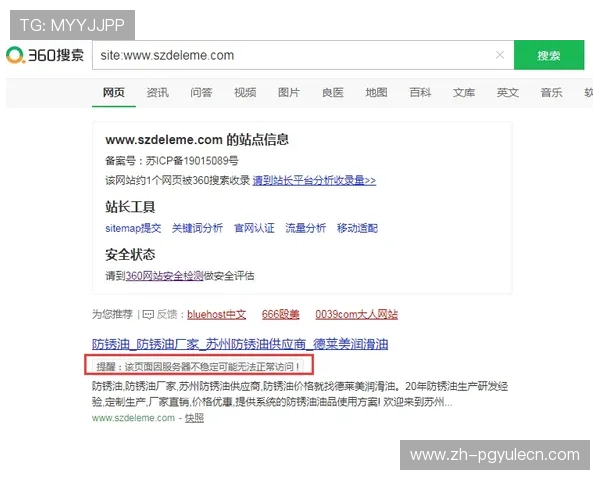Image resolution: width=600 pixels, height=480 pixels.
Task: Switch to the 视频 tab
Action: click(x=245, y=93)
